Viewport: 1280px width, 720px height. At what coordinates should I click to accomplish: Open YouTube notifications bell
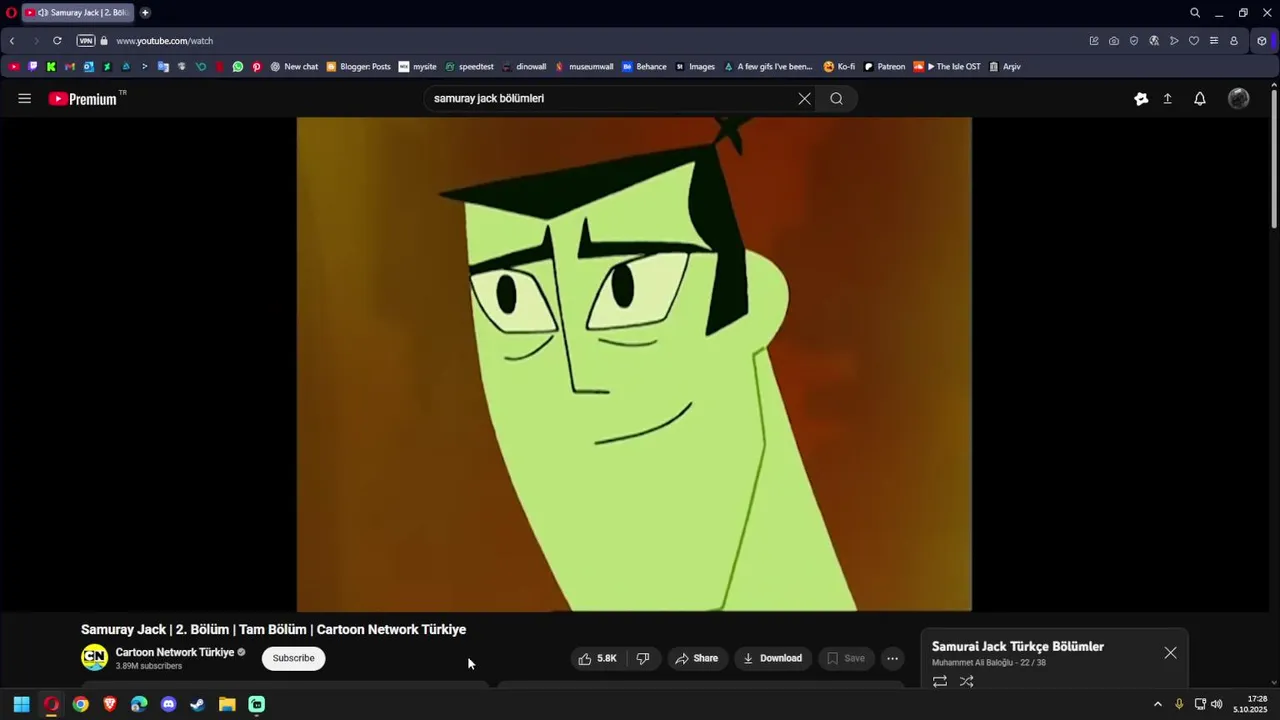[1200, 98]
